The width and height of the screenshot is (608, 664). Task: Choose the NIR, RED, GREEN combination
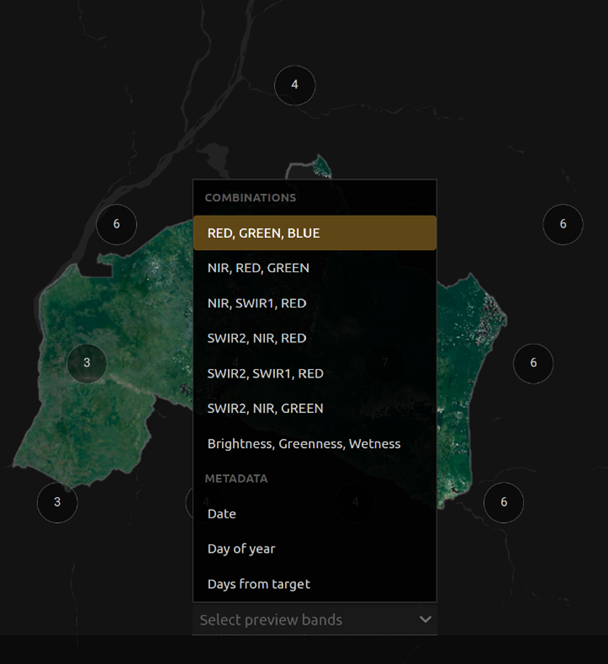click(x=314, y=268)
